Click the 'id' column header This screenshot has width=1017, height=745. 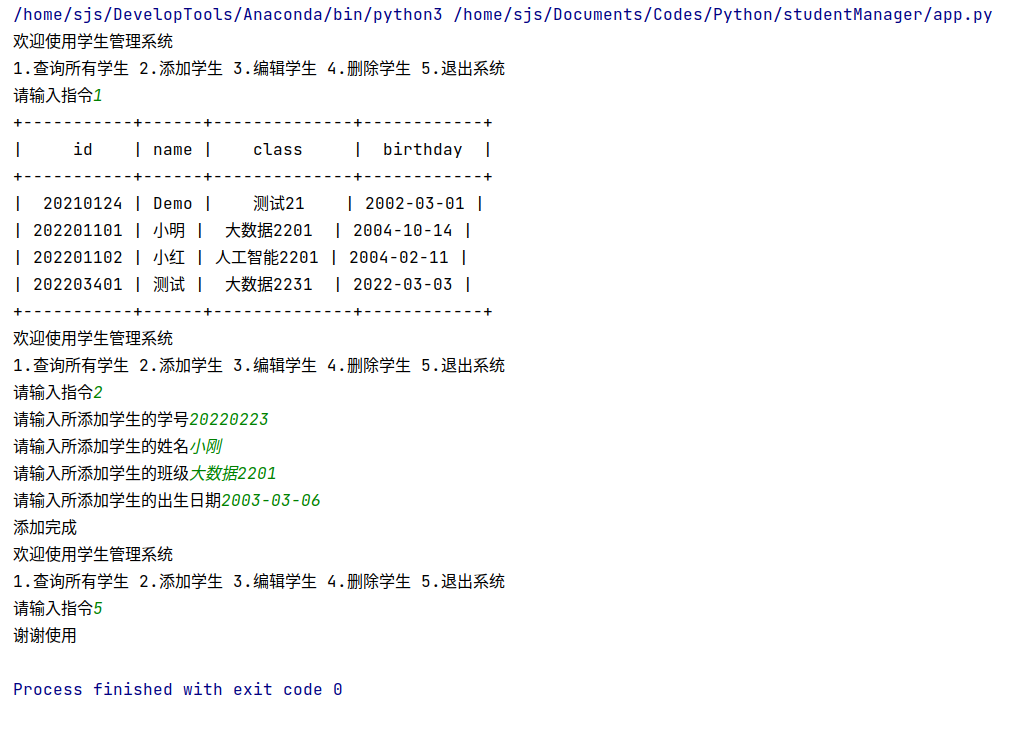click(82, 150)
